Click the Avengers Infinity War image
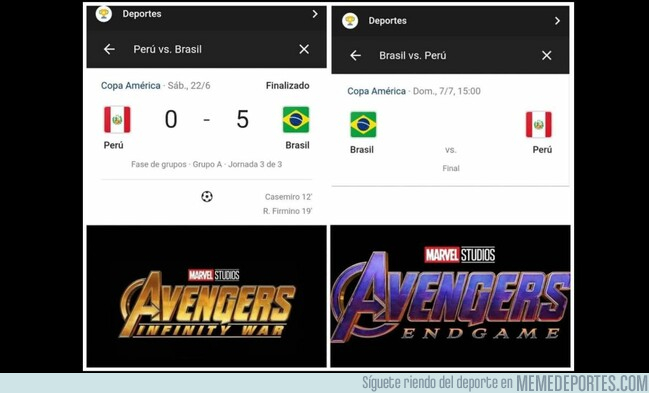The width and height of the screenshot is (649, 393). point(207,296)
